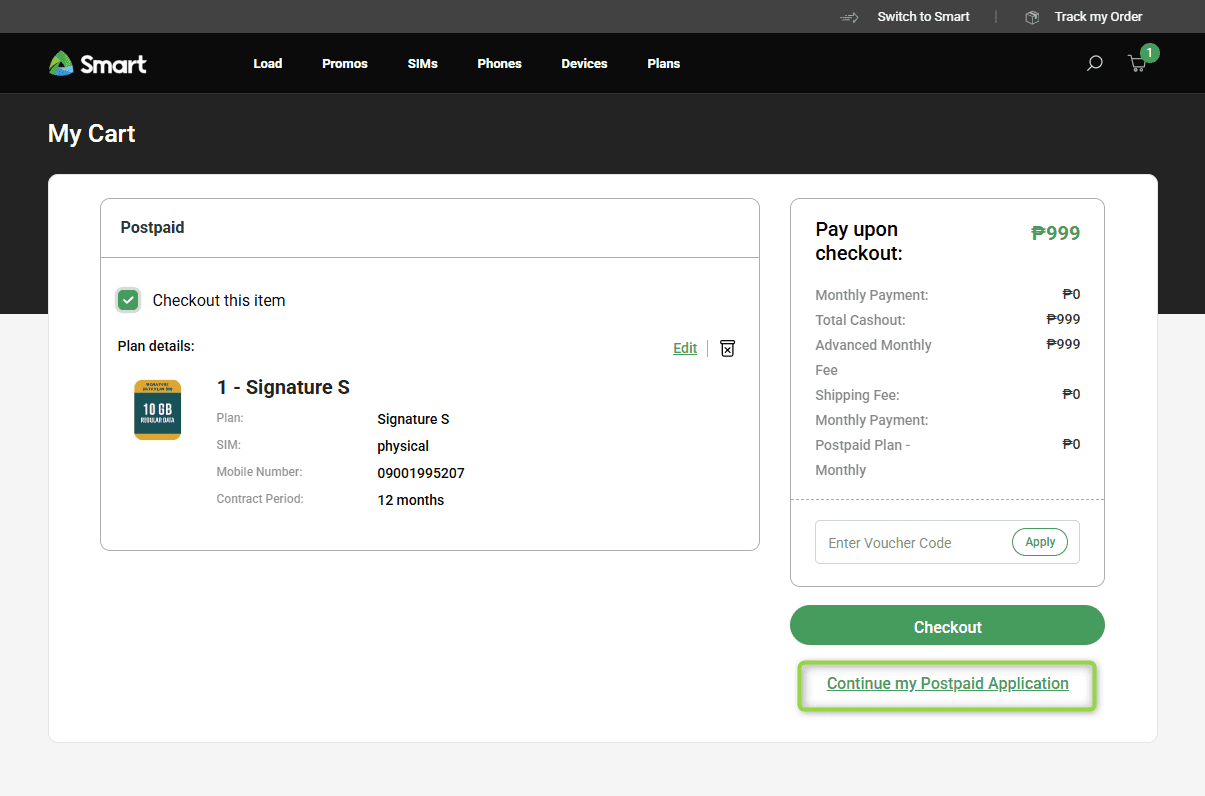This screenshot has height=796, width=1205.
Task: Click the physical SIM value
Action: point(403,446)
